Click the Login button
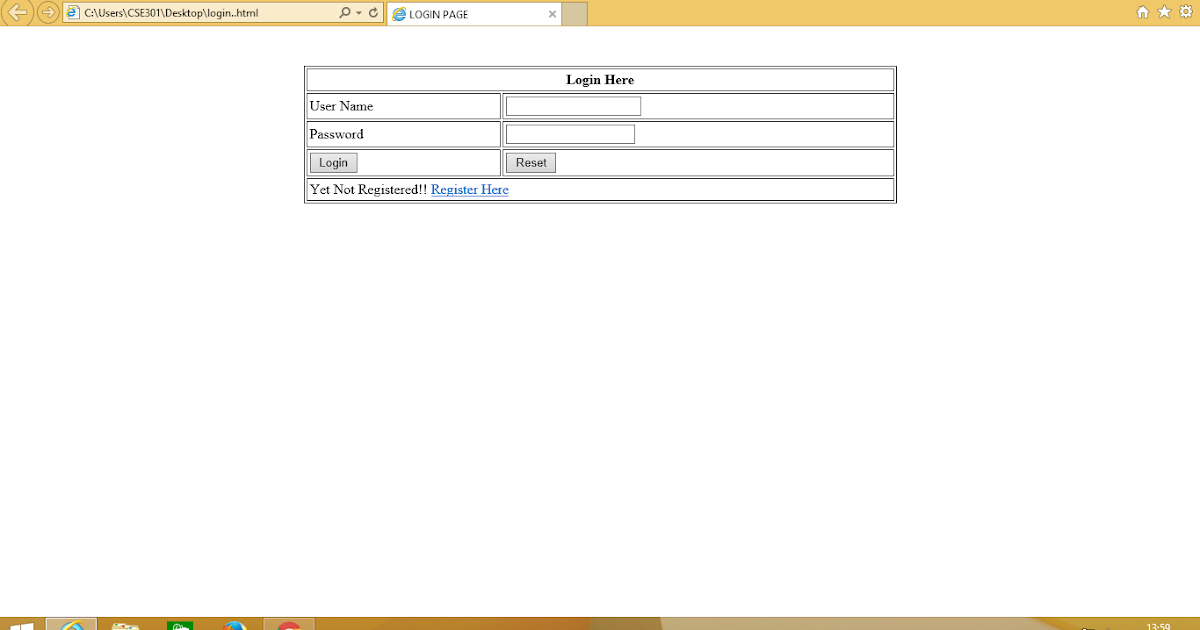The width and height of the screenshot is (1200, 630). pos(333,162)
